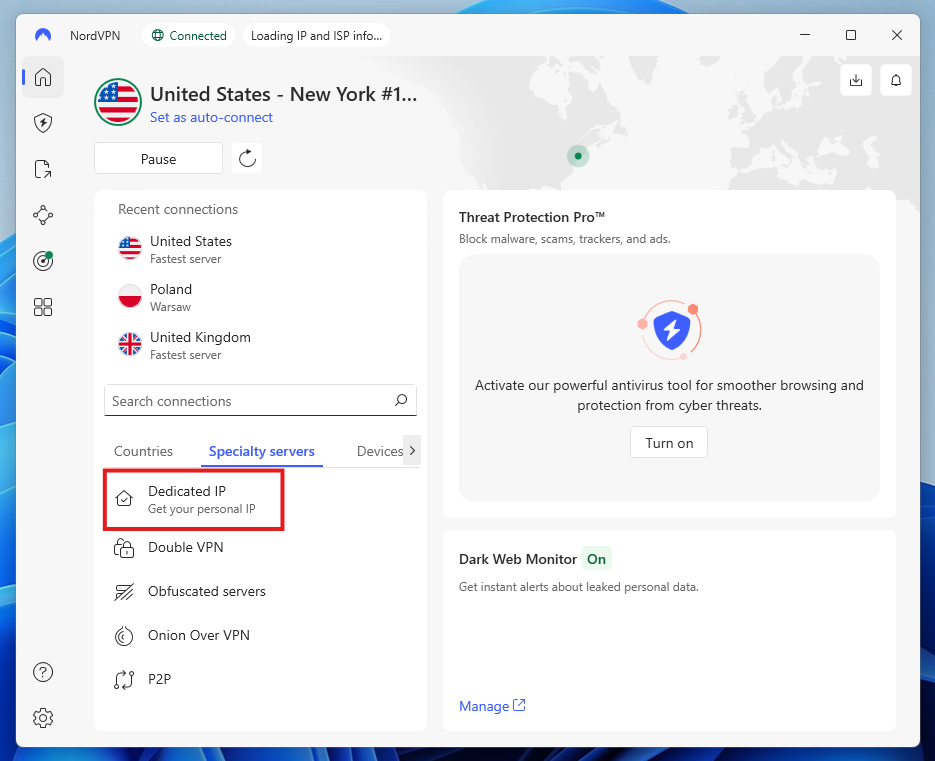Connect to United States Fastest server

[260, 249]
